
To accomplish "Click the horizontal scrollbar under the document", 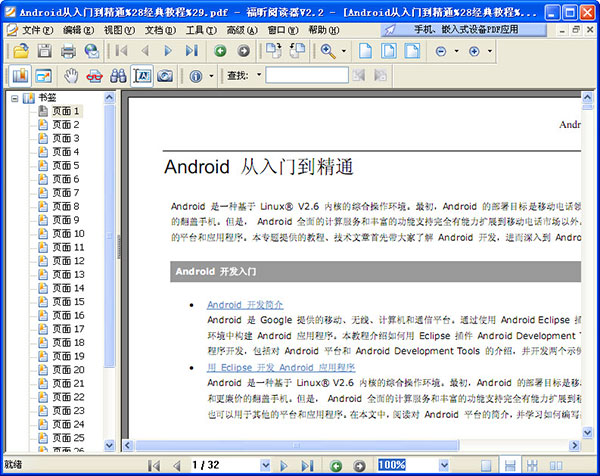I will 350,445.
